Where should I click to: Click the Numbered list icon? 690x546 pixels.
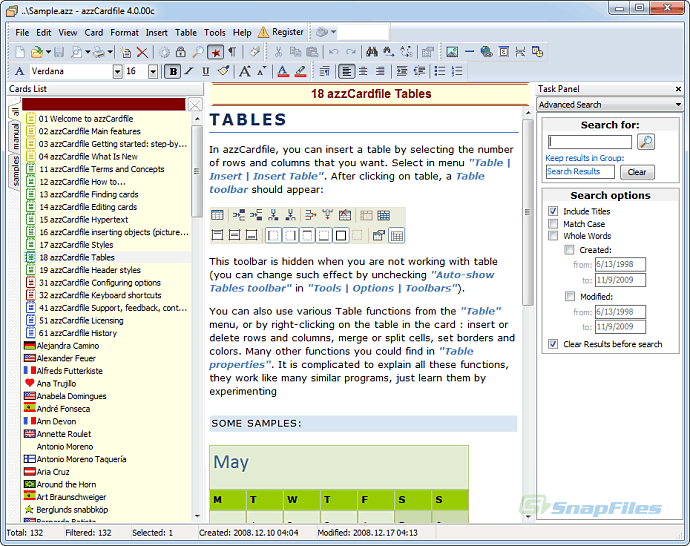point(457,71)
